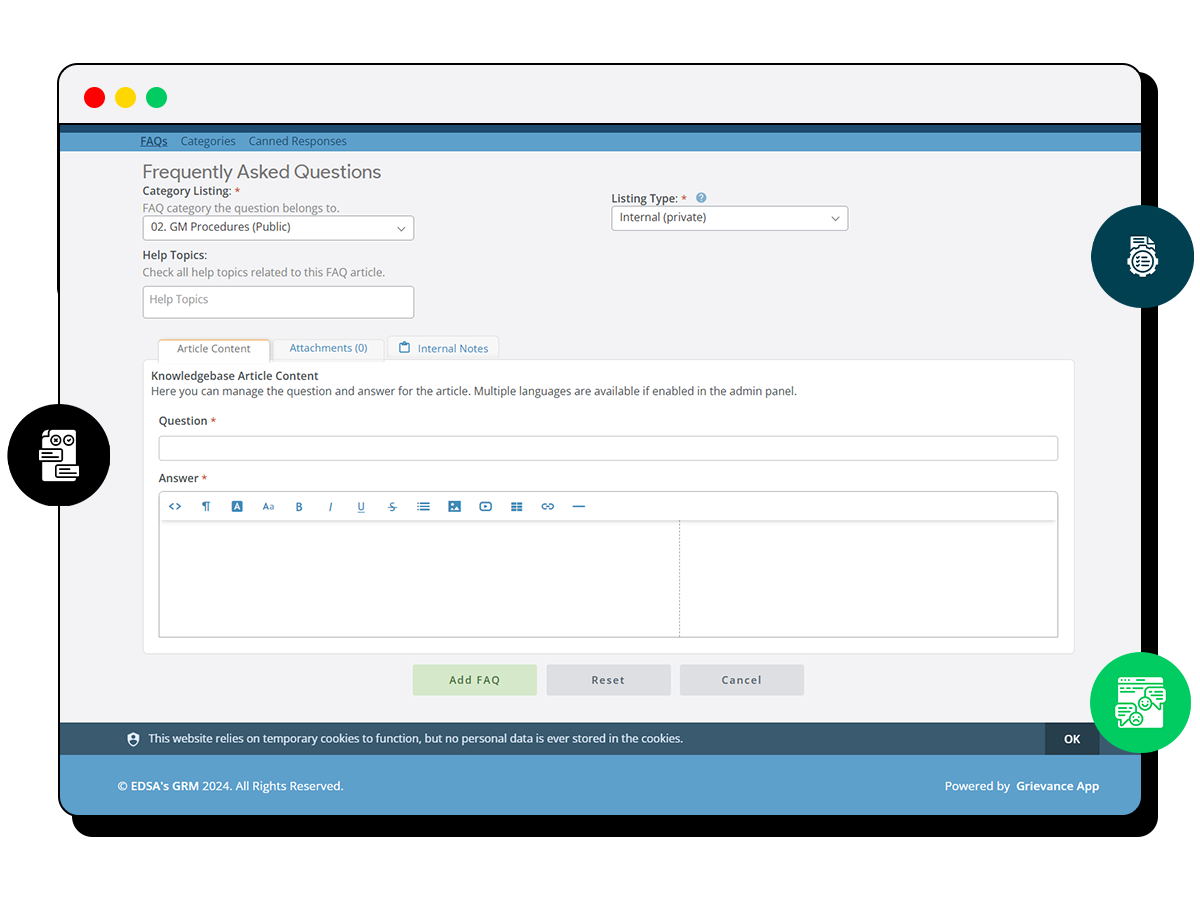Open the text highlight color control
1200x900 pixels.
[x=237, y=506]
